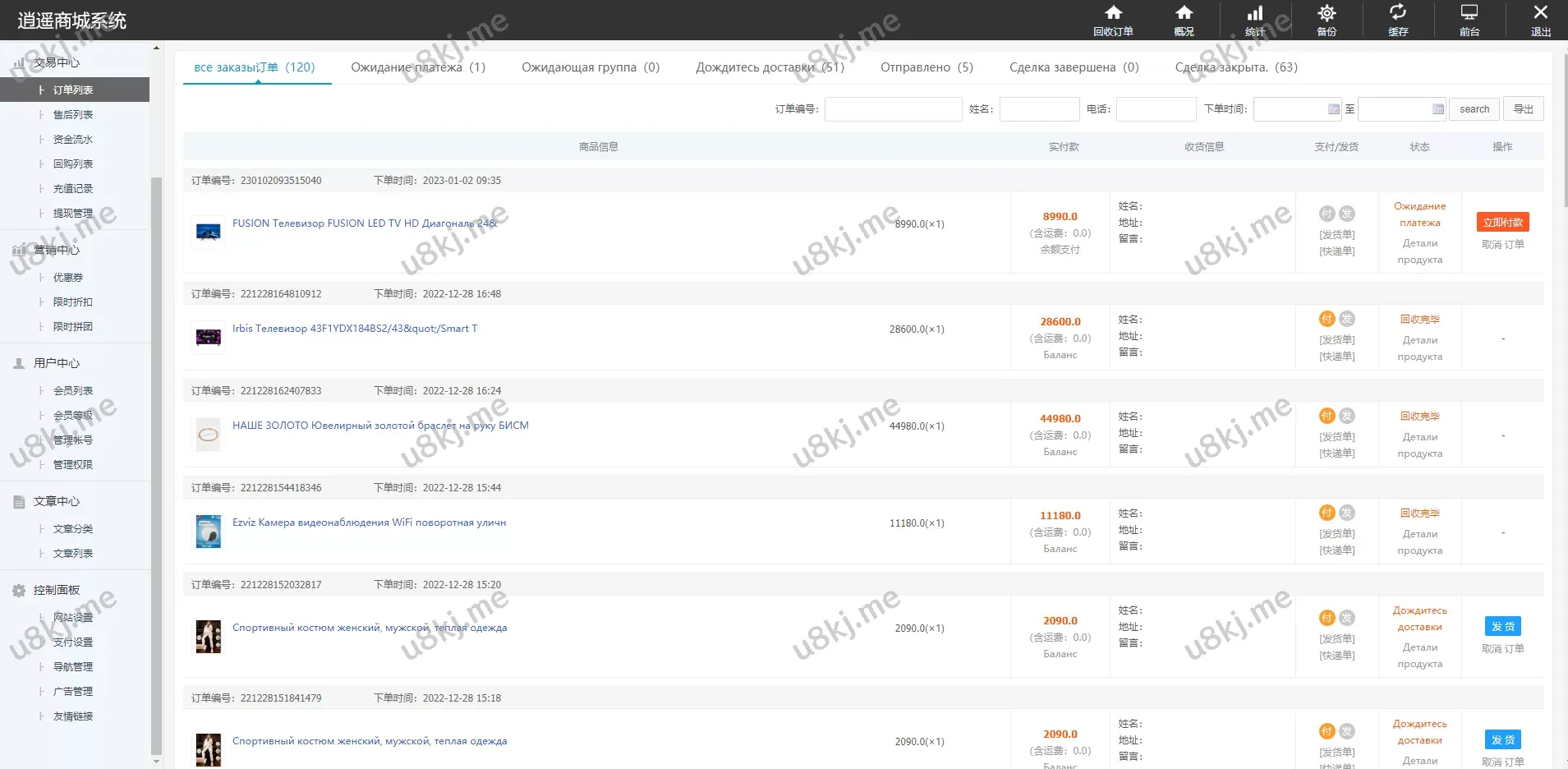Open the 前台 monitor icon
Image resolution: width=1568 pixels, height=769 pixels.
[x=1469, y=20]
